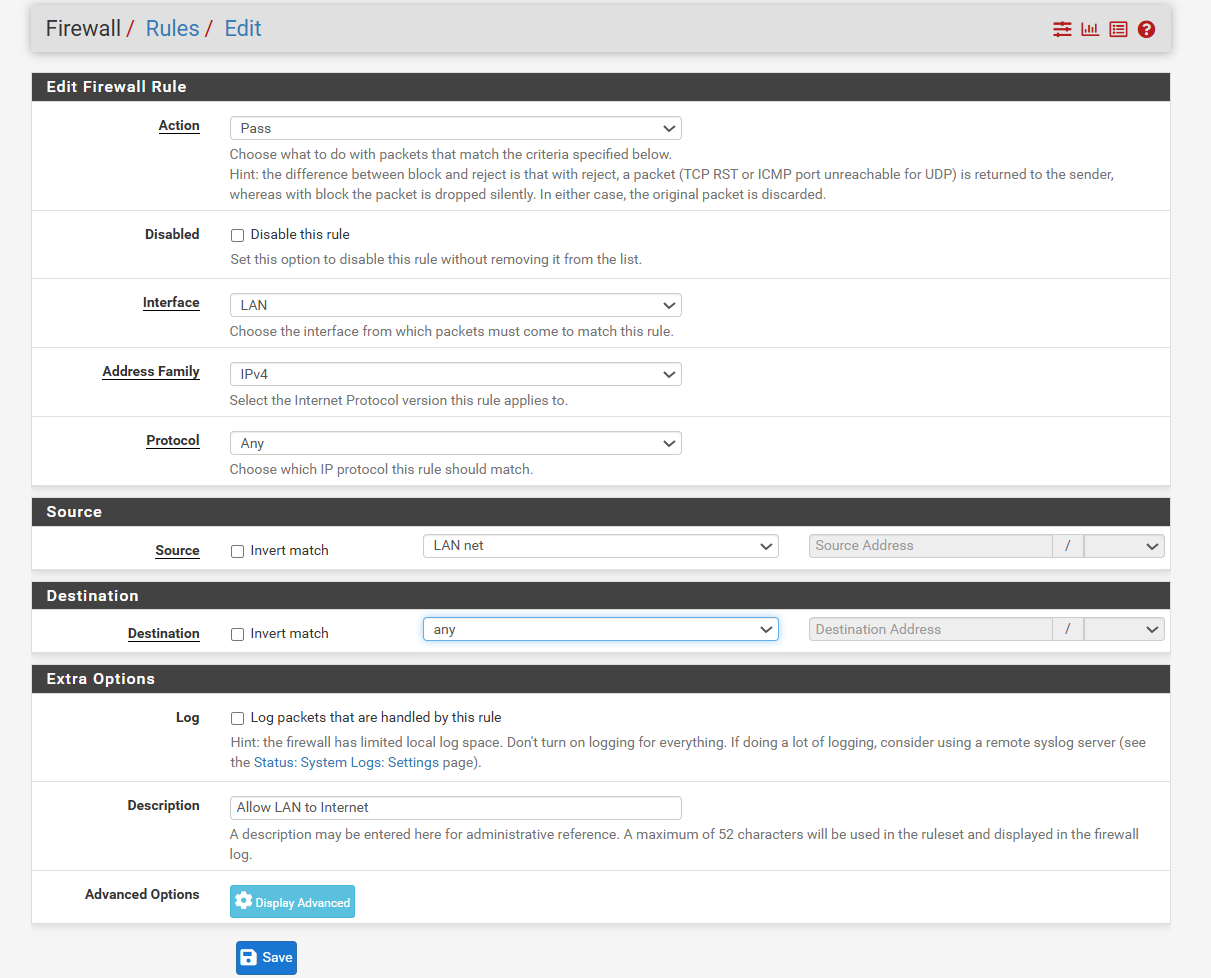Screen dimensions: 1211x978
Task: Save the firewall rule
Action: [x=266, y=958]
